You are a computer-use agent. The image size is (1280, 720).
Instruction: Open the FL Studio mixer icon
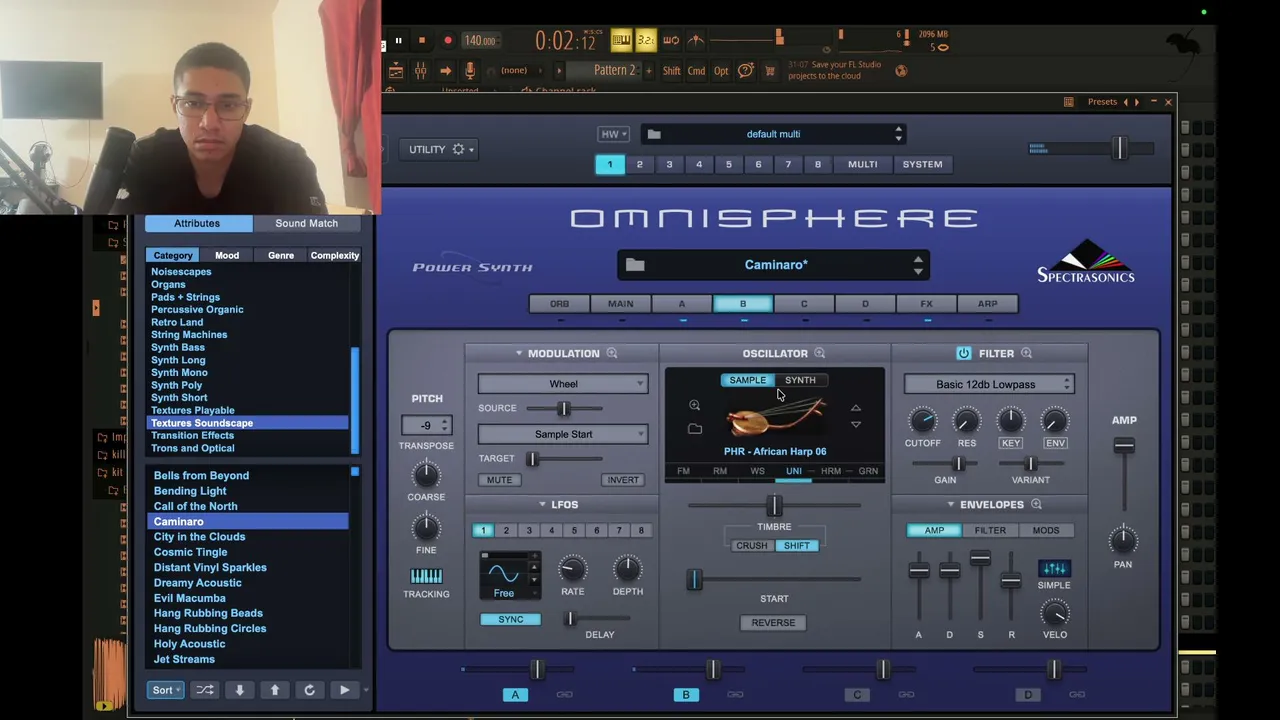(x=421, y=71)
